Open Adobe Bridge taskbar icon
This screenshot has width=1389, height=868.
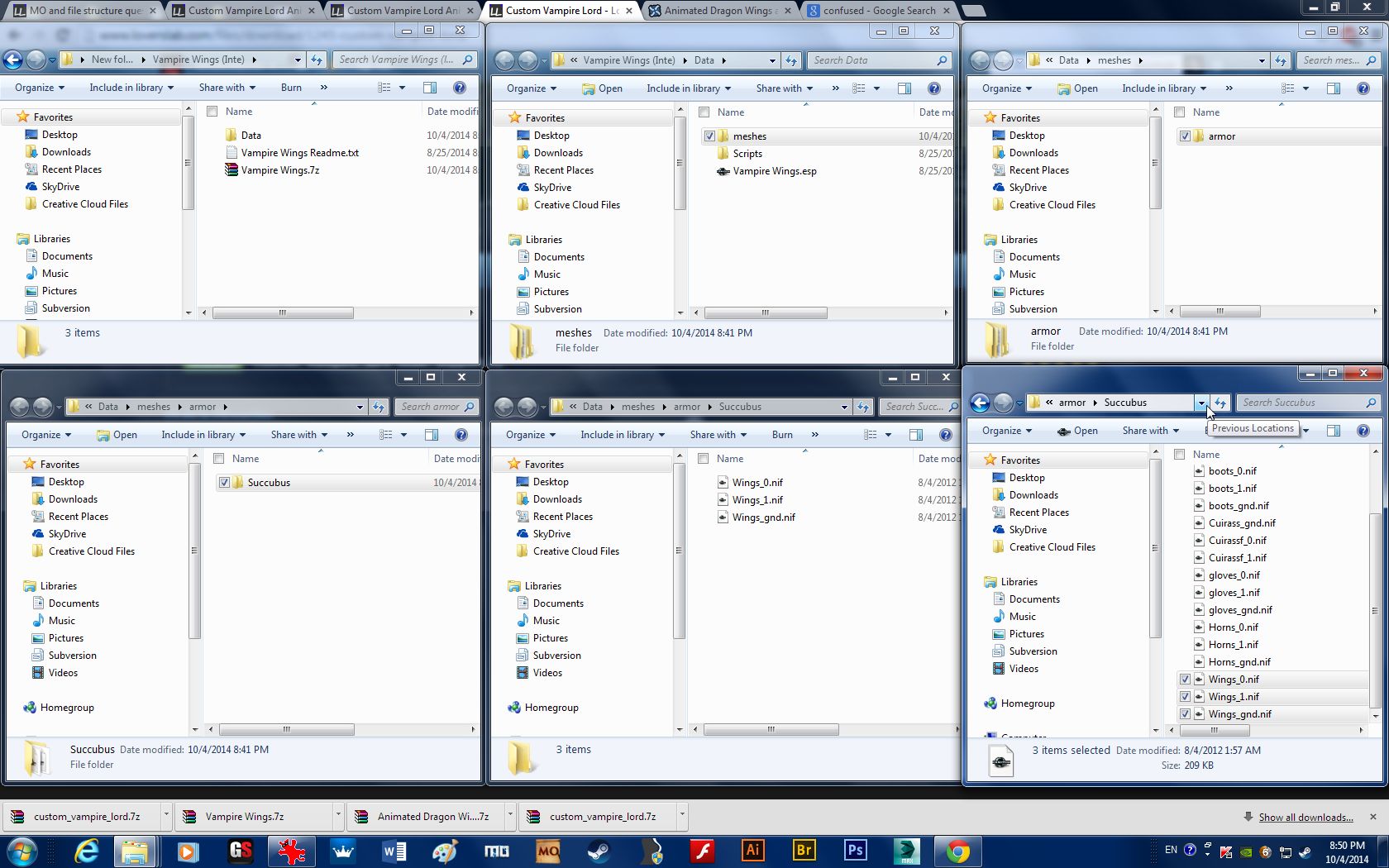(804, 850)
